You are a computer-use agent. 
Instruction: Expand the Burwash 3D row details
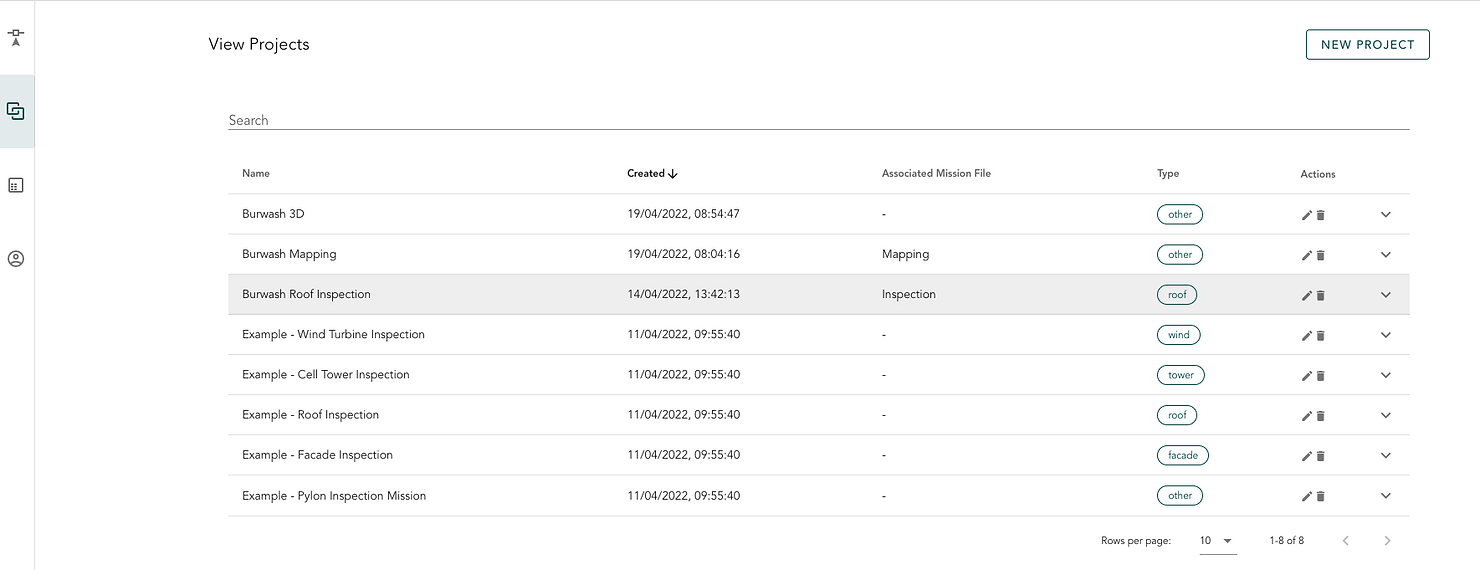point(1385,215)
